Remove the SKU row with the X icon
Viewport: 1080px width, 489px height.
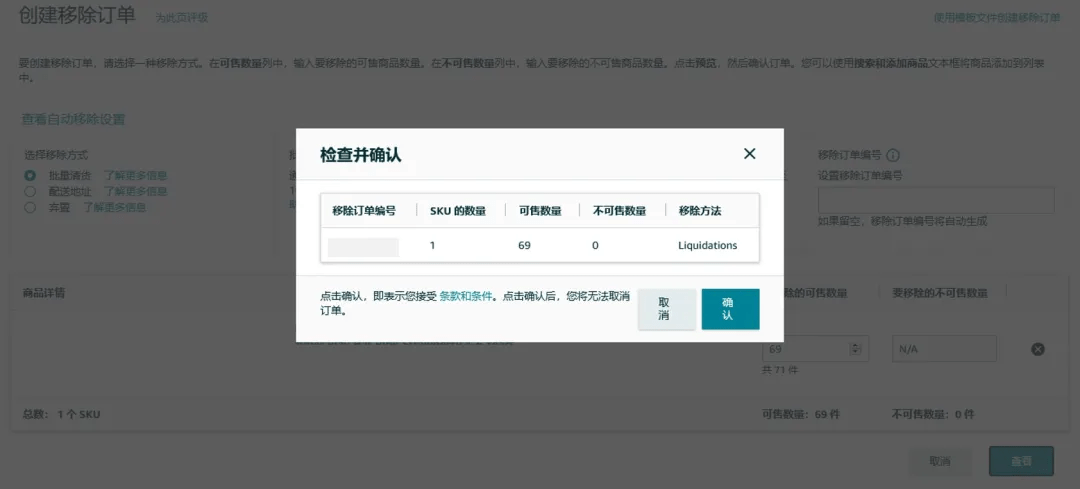[1037, 349]
